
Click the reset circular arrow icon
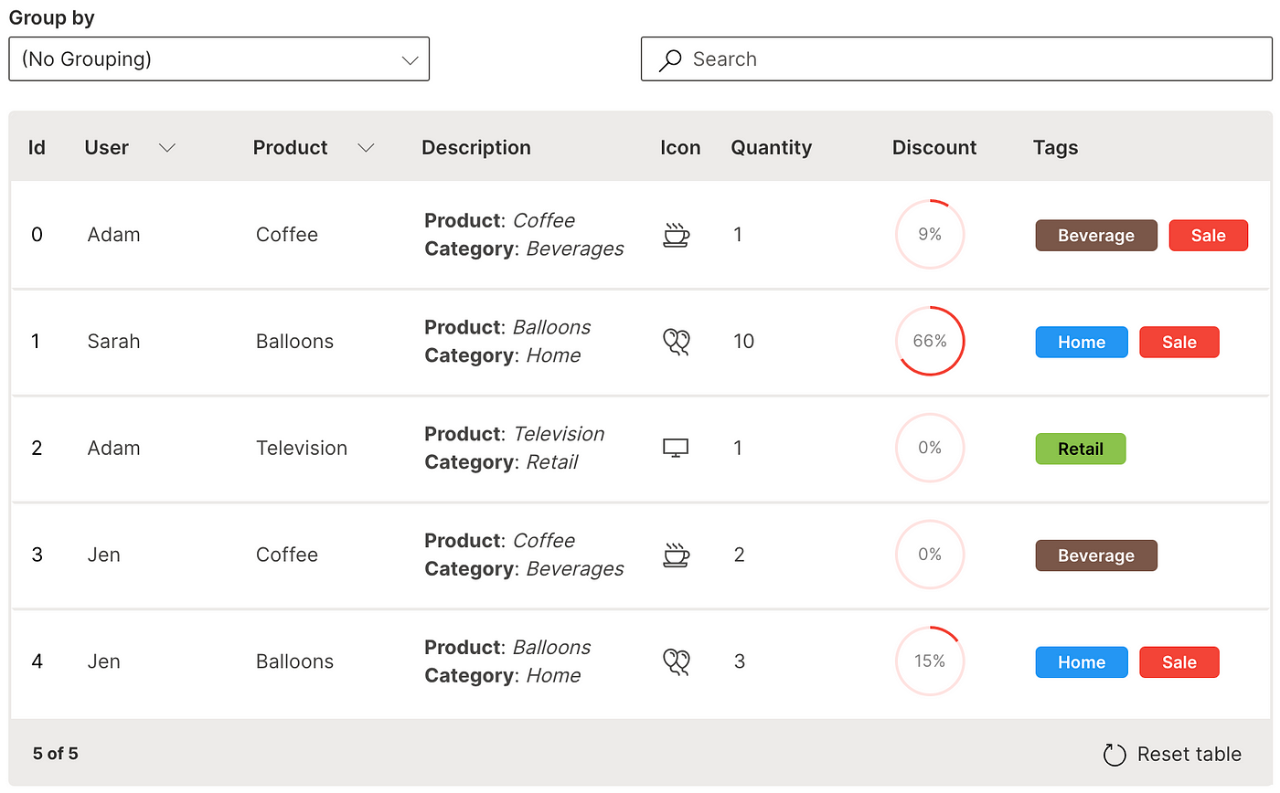(x=1114, y=754)
